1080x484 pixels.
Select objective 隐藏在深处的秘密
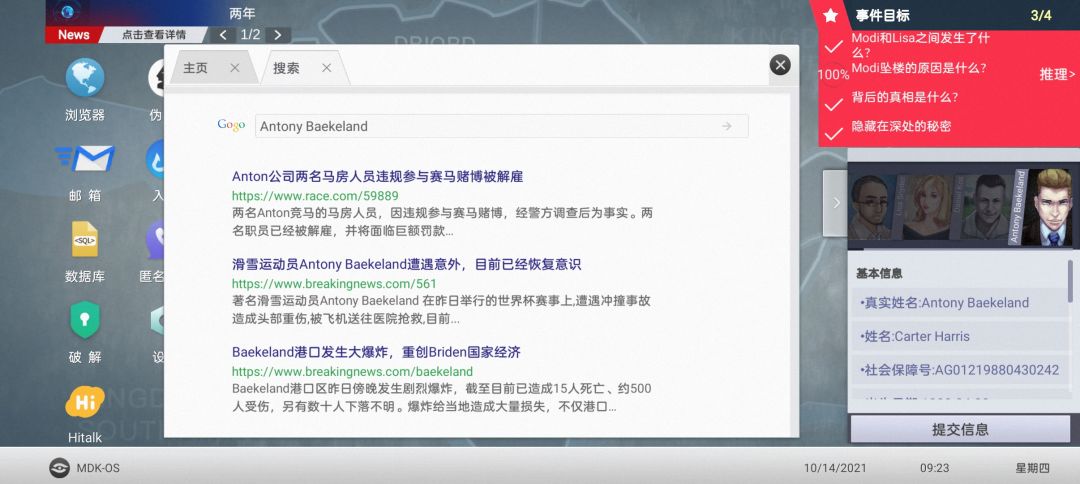coord(900,126)
